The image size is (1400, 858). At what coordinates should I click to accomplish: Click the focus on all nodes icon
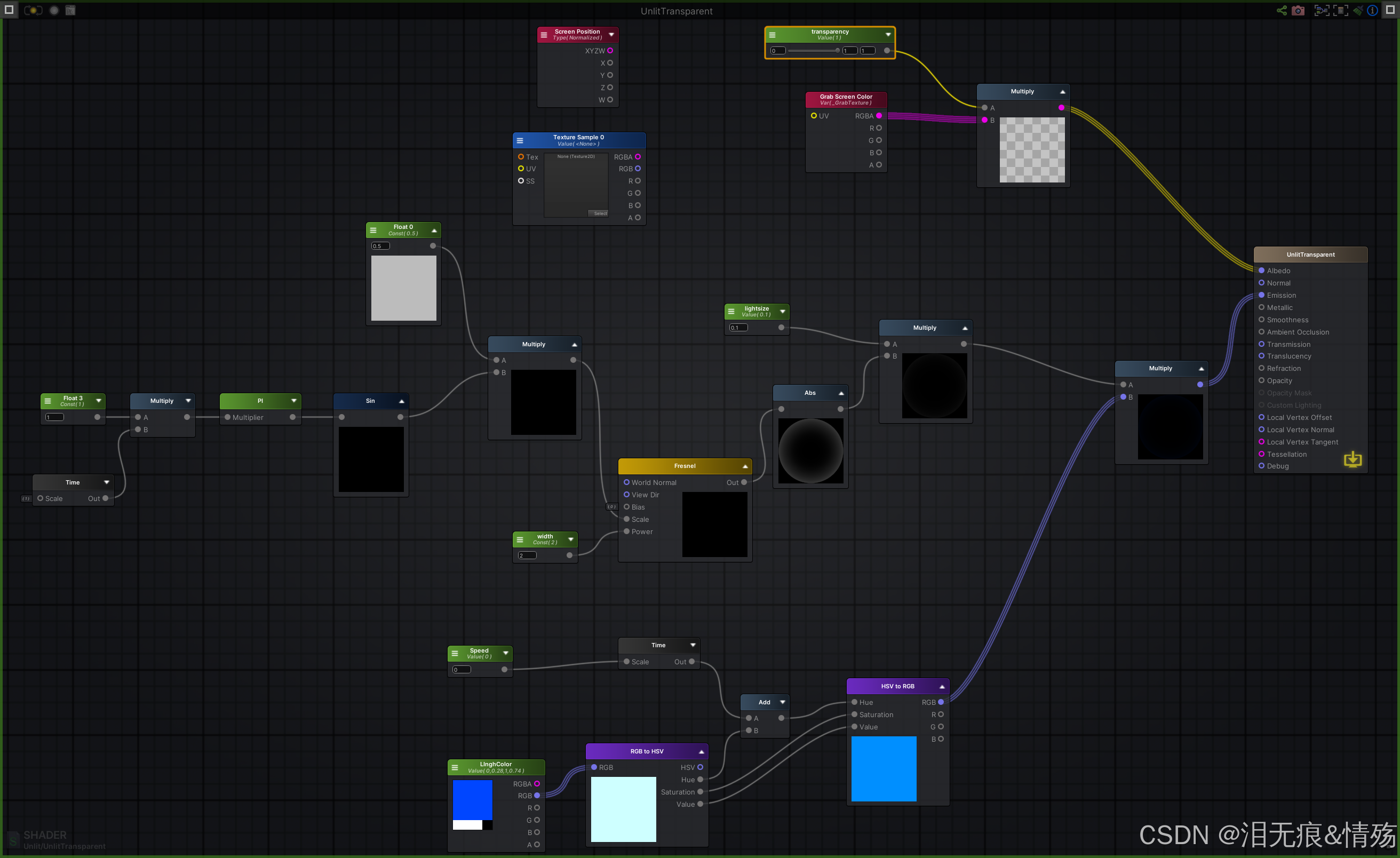point(1321,10)
